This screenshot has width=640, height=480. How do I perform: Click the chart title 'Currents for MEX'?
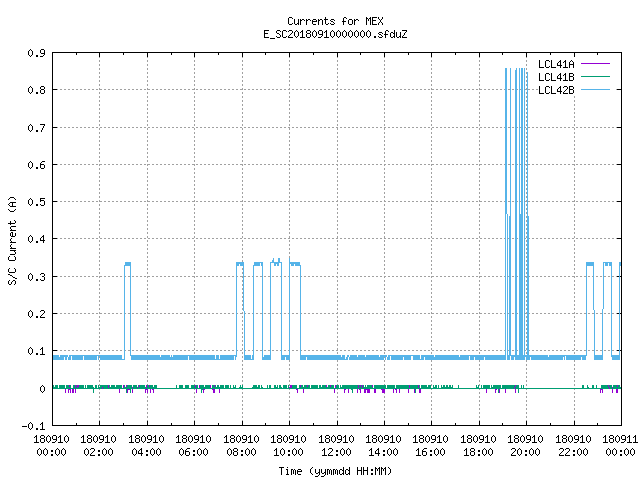click(x=335, y=21)
